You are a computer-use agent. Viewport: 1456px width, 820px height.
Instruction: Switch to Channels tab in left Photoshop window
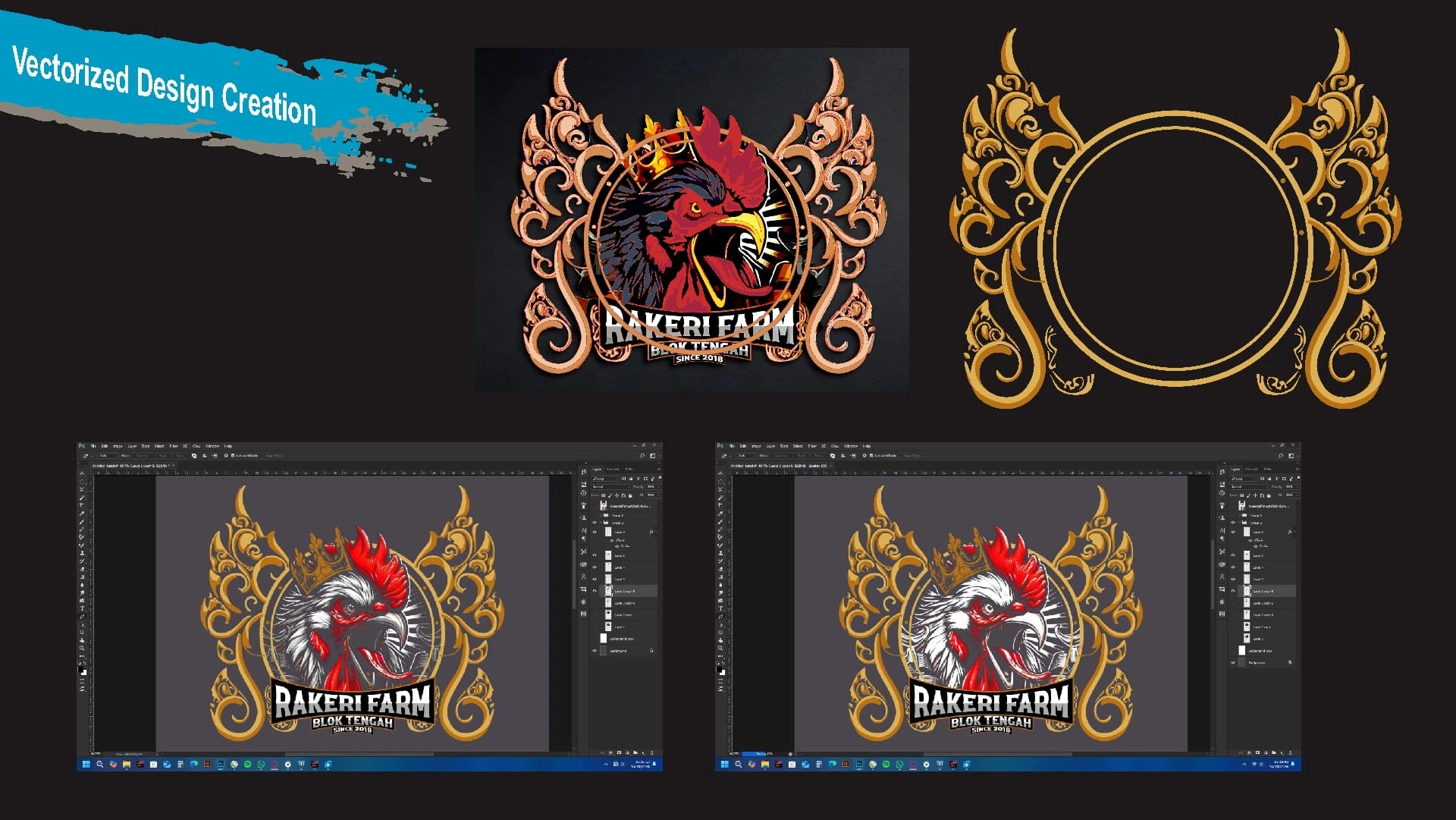(x=613, y=470)
